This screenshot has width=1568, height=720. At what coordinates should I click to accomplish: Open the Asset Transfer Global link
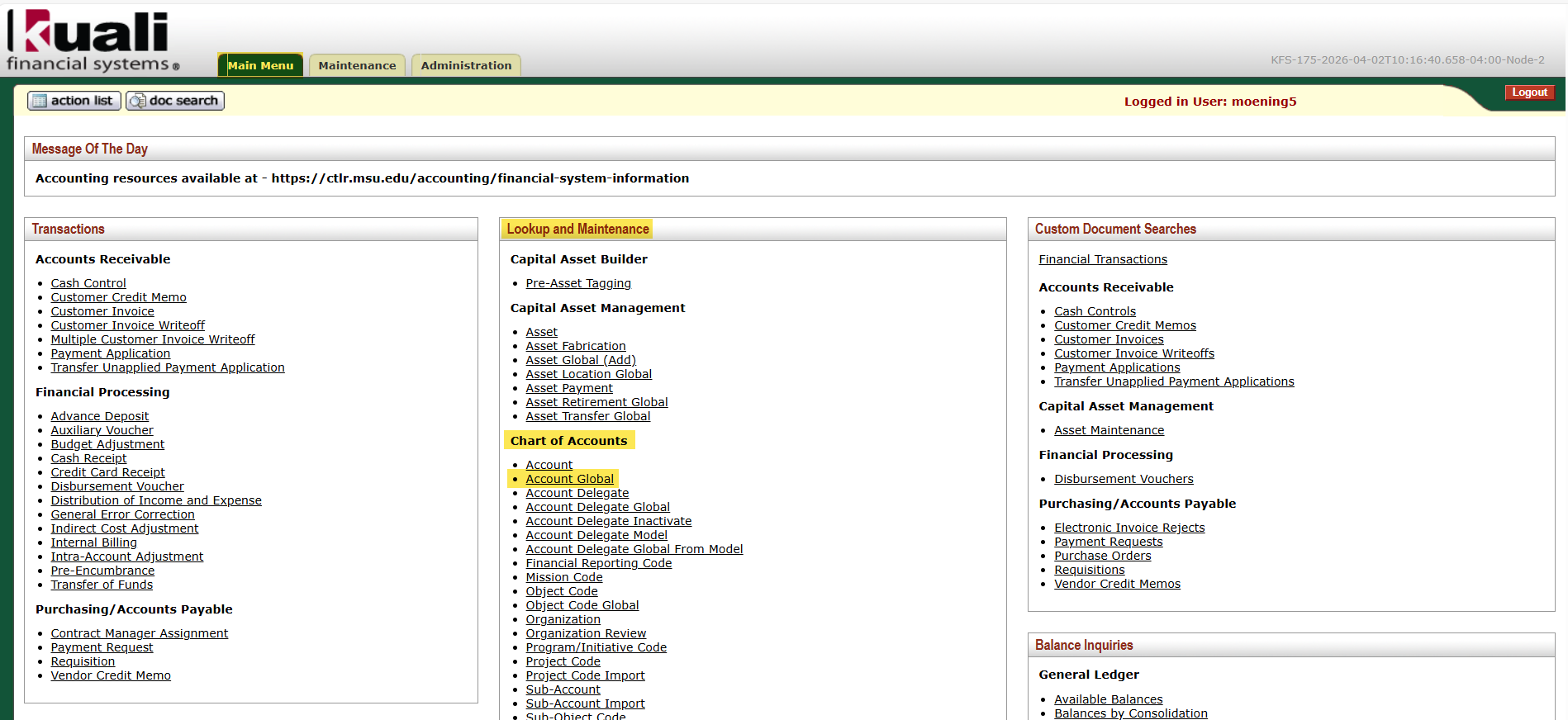pyautogui.click(x=588, y=416)
